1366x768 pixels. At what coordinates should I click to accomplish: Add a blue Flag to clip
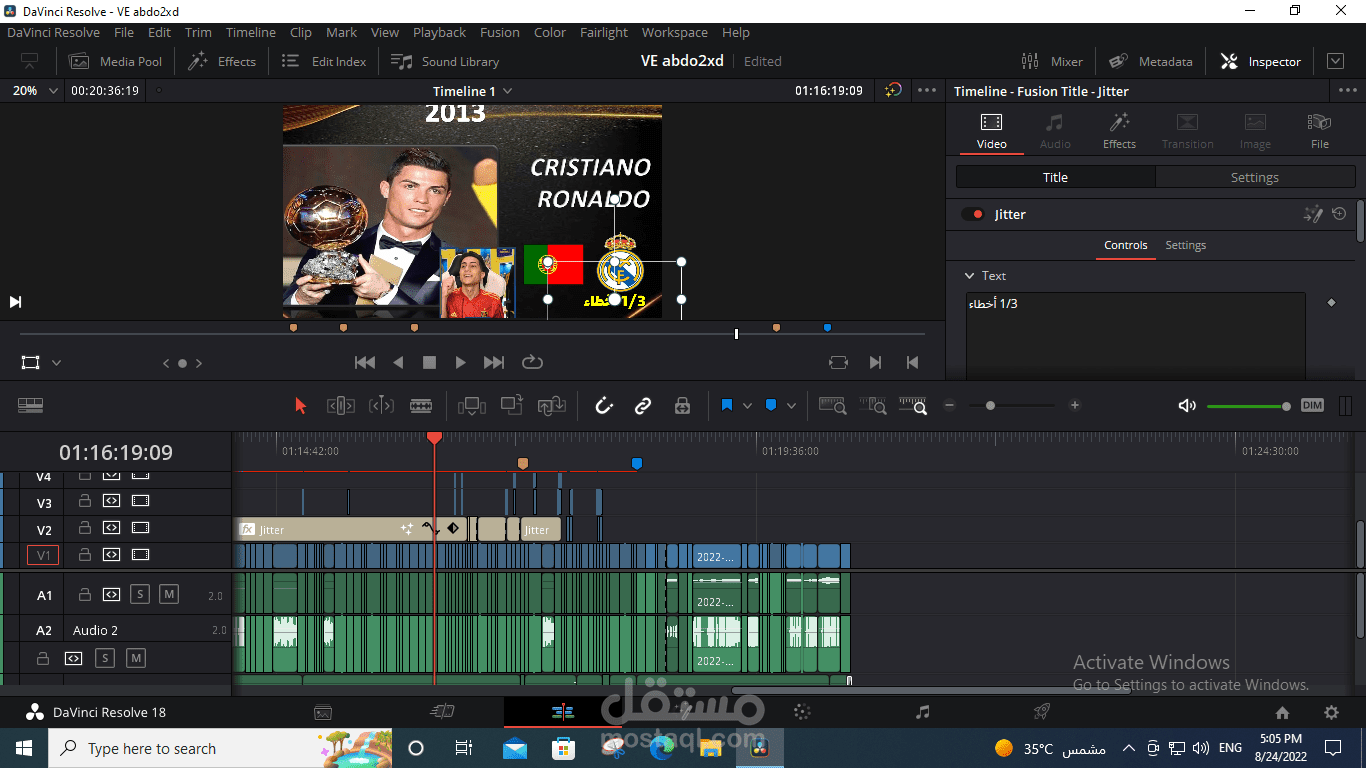(x=727, y=405)
